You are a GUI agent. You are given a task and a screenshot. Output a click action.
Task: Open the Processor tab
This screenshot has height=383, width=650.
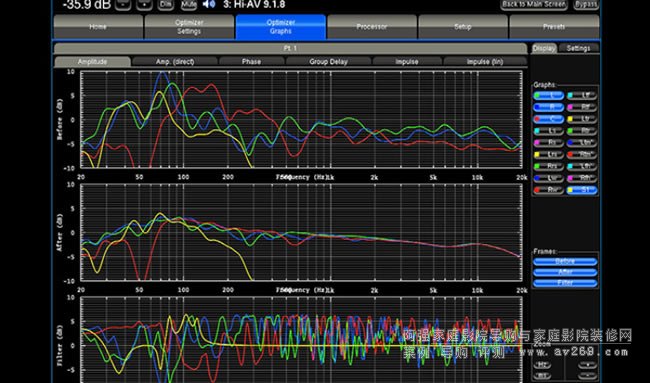[372, 27]
